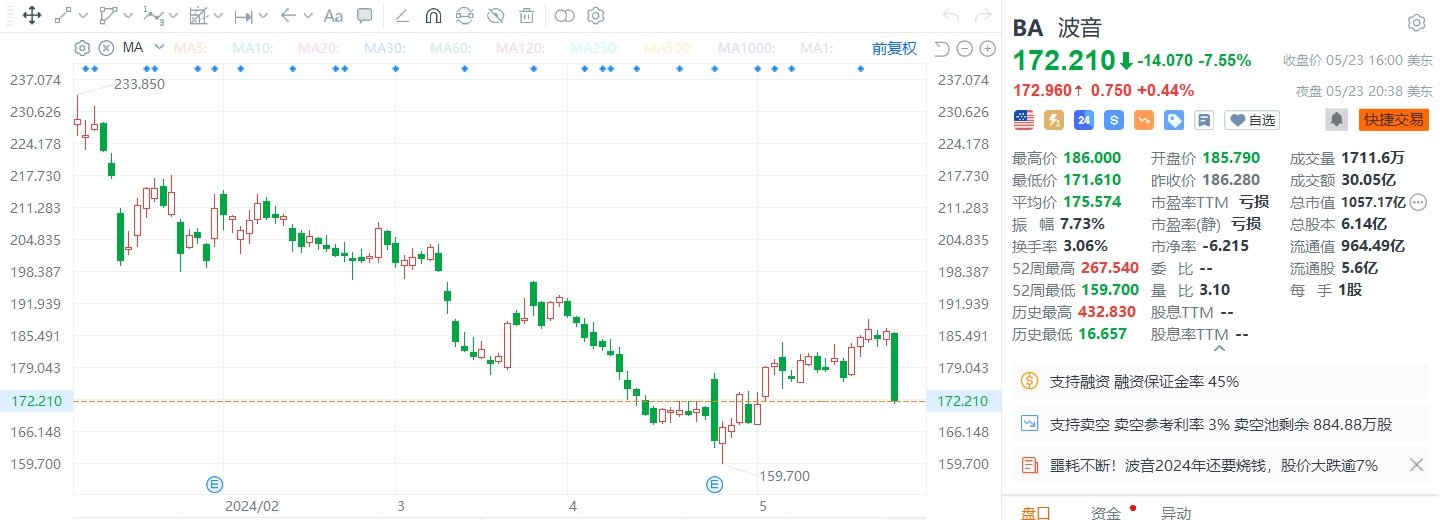Click the 前复权 adjustment selector
Viewport: 1440px width, 520px height.
894,48
